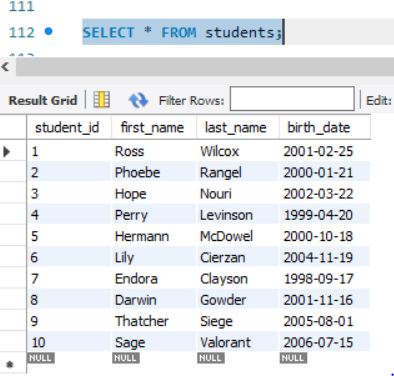The image size is (394, 376).
Task: Select the cell 2005-08-01
Action: (325, 321)
